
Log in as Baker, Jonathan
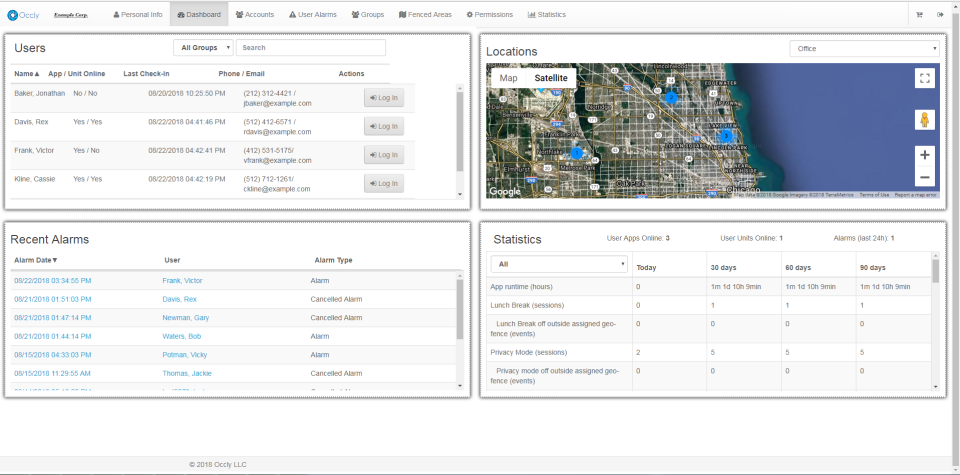tap(384, 97)
